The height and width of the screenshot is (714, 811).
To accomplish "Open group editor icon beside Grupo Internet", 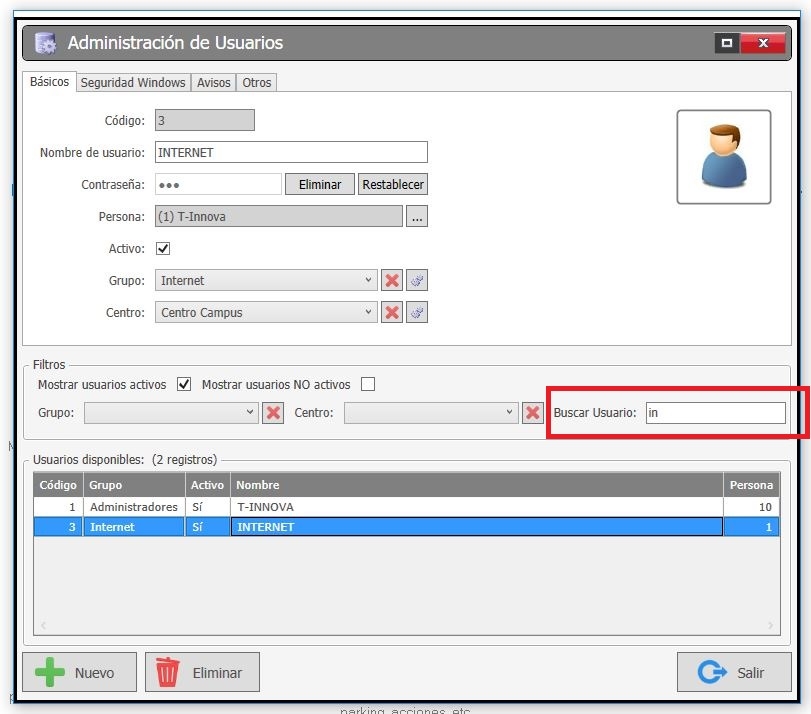I will (417, 280).
